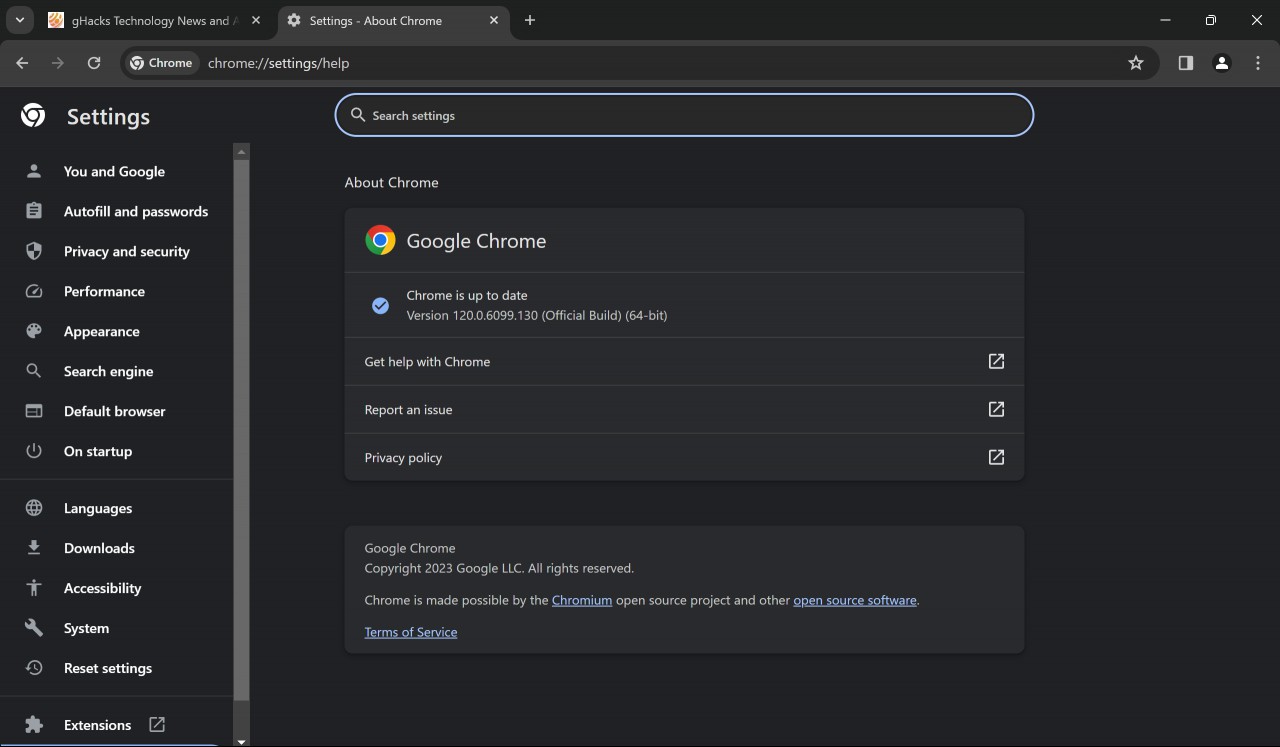
Task: Click the external link icon for Get help
Action: coord(996,361)
